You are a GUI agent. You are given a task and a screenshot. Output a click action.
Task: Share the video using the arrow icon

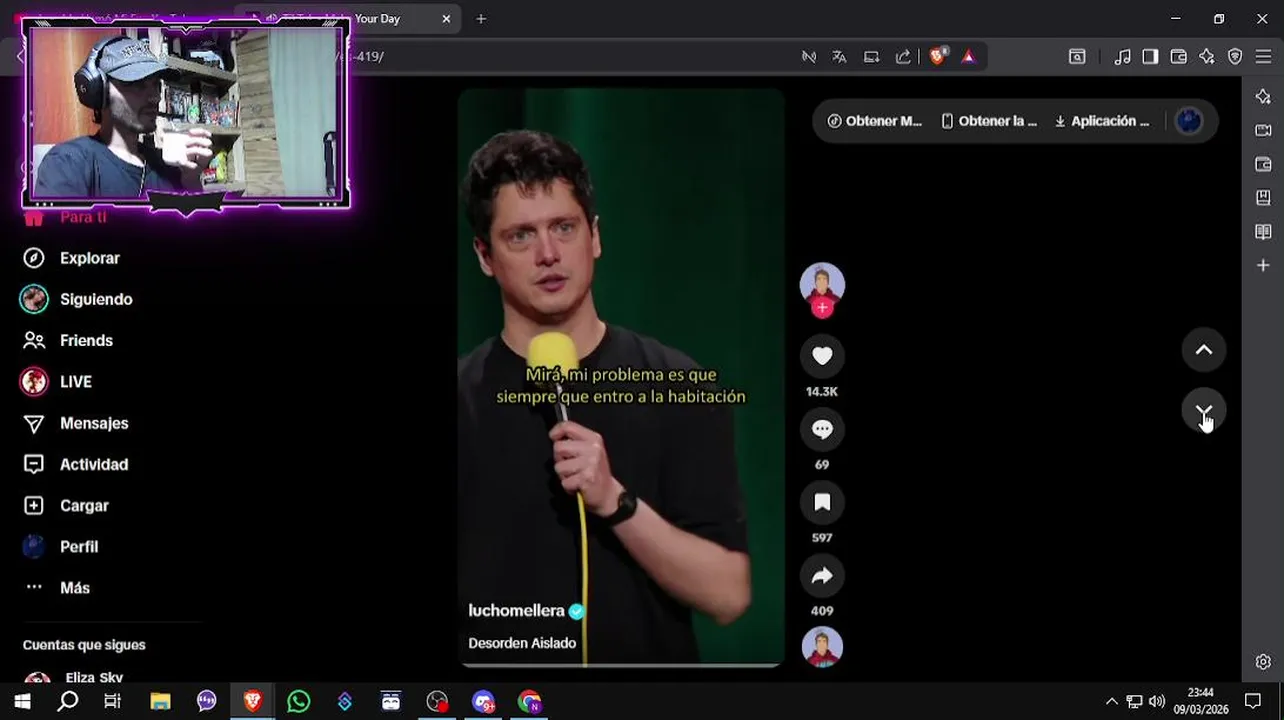point(822,575)
